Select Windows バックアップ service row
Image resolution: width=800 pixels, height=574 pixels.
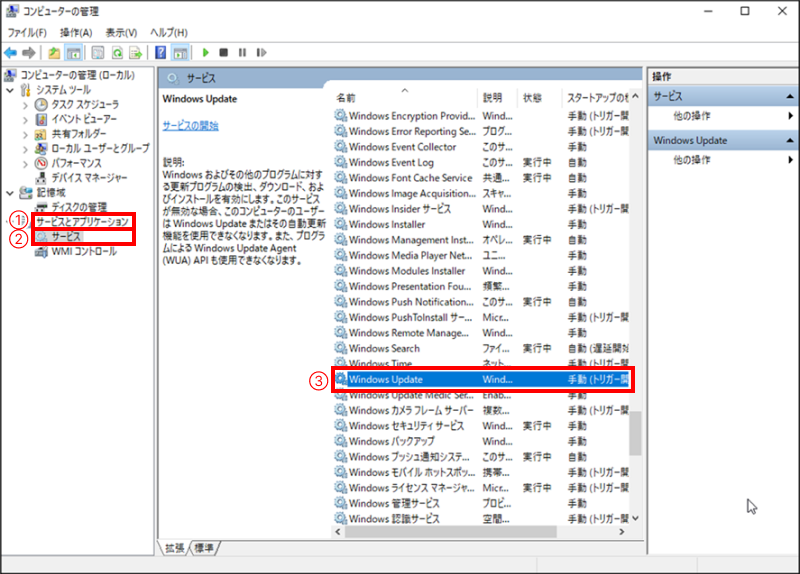click(x=482, y=441)
